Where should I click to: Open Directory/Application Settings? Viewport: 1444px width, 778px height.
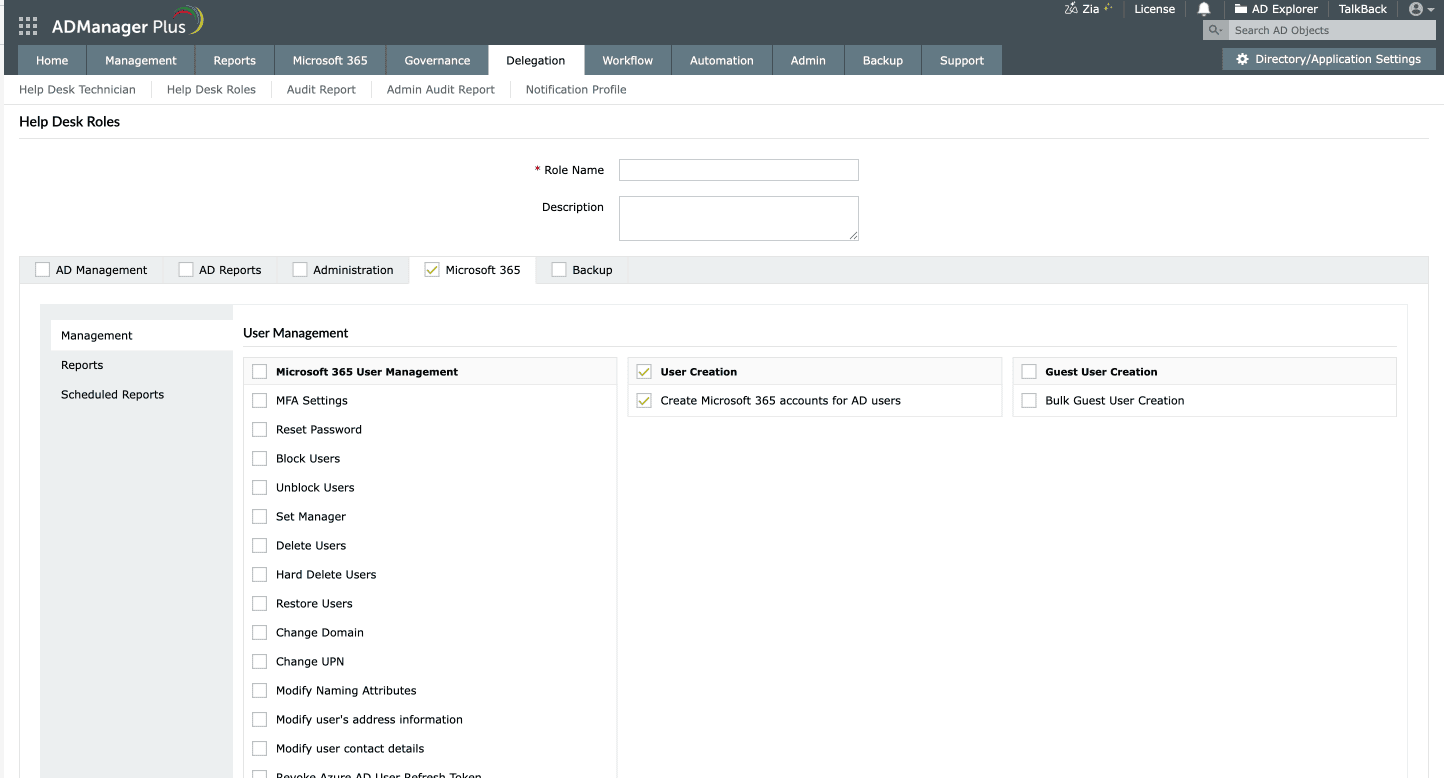coord(1328,58)
